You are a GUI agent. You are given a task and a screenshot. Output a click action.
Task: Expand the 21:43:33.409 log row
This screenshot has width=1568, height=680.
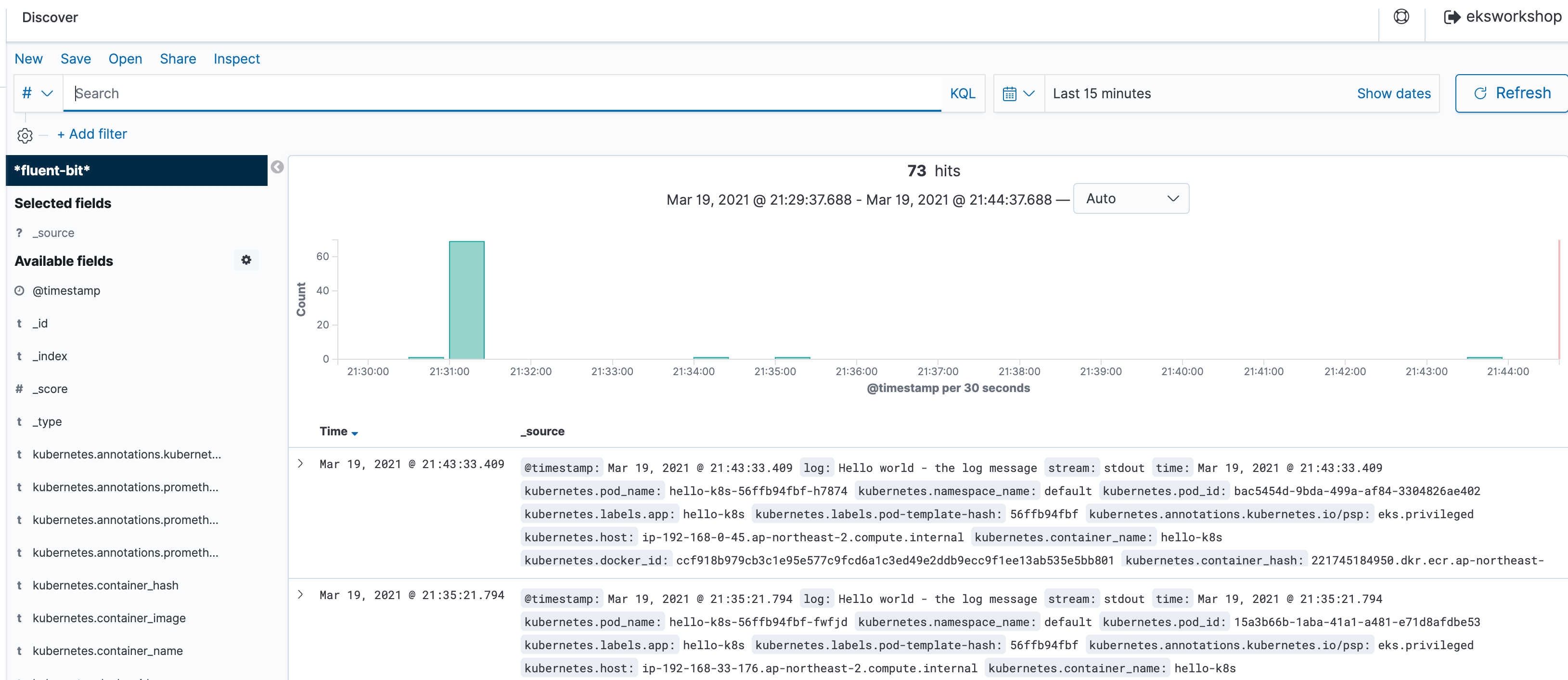click(x=300, y=464)
